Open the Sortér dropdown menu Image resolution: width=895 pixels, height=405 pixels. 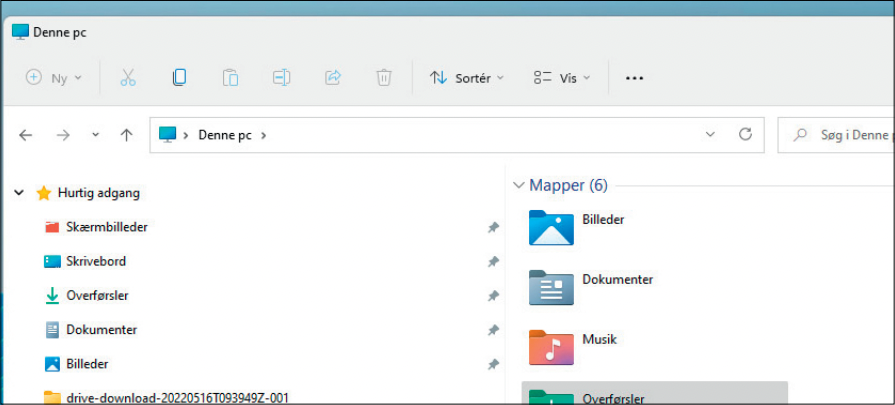(x=467, y=78)
